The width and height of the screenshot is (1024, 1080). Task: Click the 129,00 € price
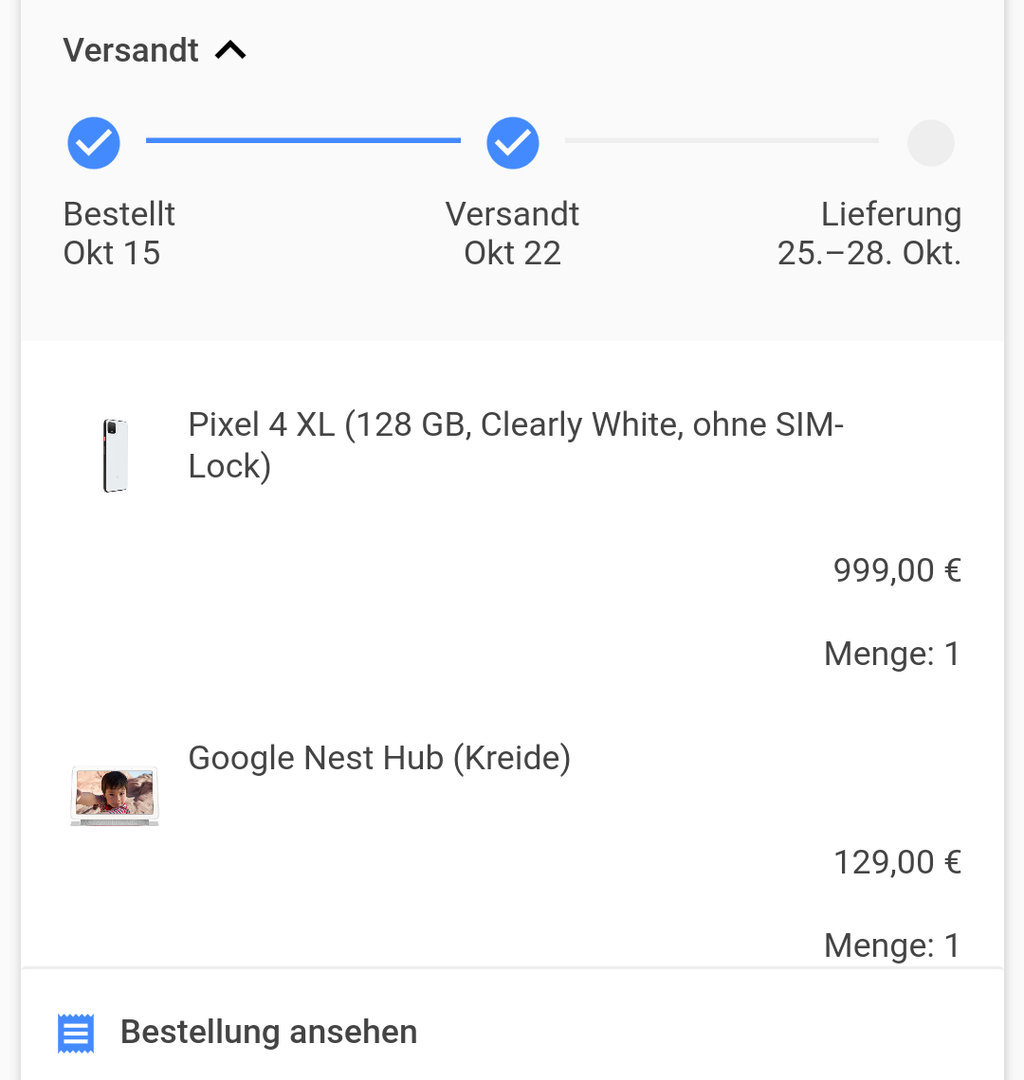897,862
